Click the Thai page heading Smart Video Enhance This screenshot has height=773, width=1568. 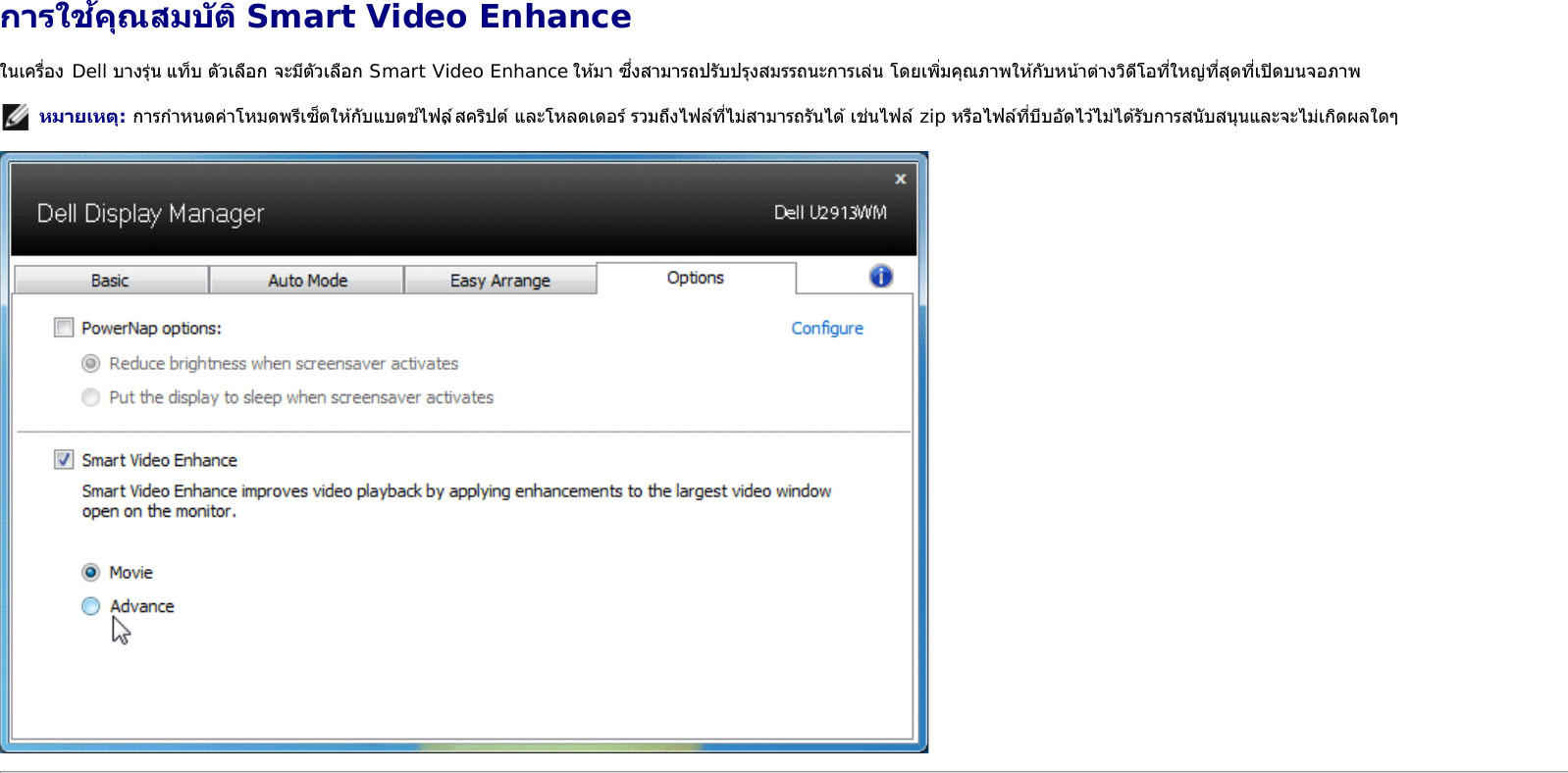(x=316, y=17)
